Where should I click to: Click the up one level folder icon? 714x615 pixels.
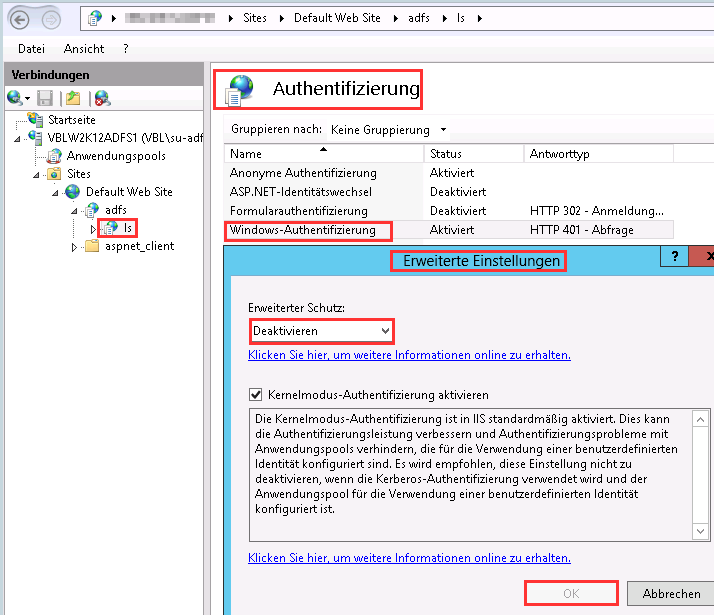coord(72,98)
